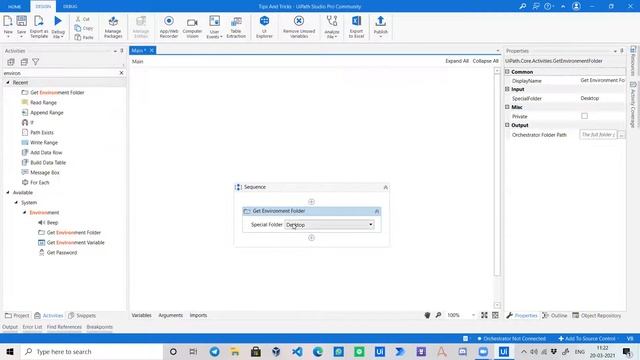Run the workflow with Debug File
The width and height of the screenshot is (640, 360).
click(58, 27)
